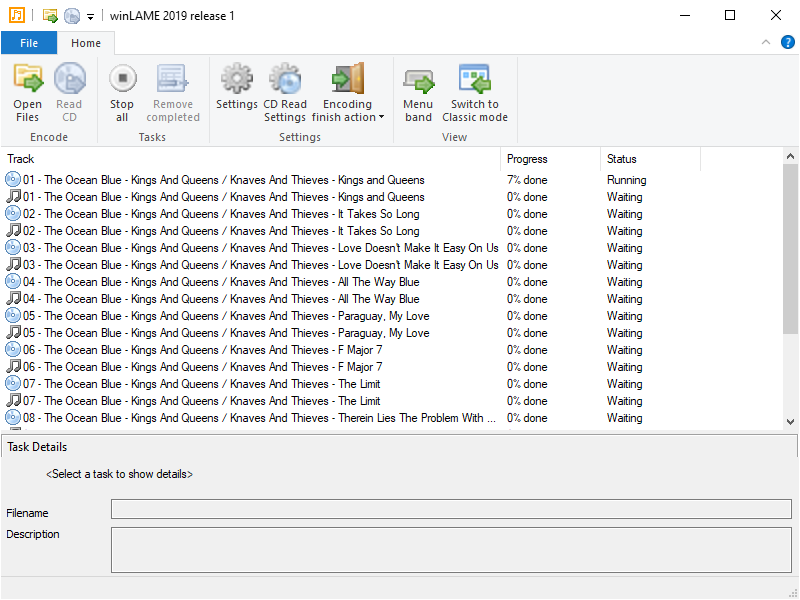Collapse the ribbon with the chevron
Viewport: 800px width, 600px height.
(766, 42)
